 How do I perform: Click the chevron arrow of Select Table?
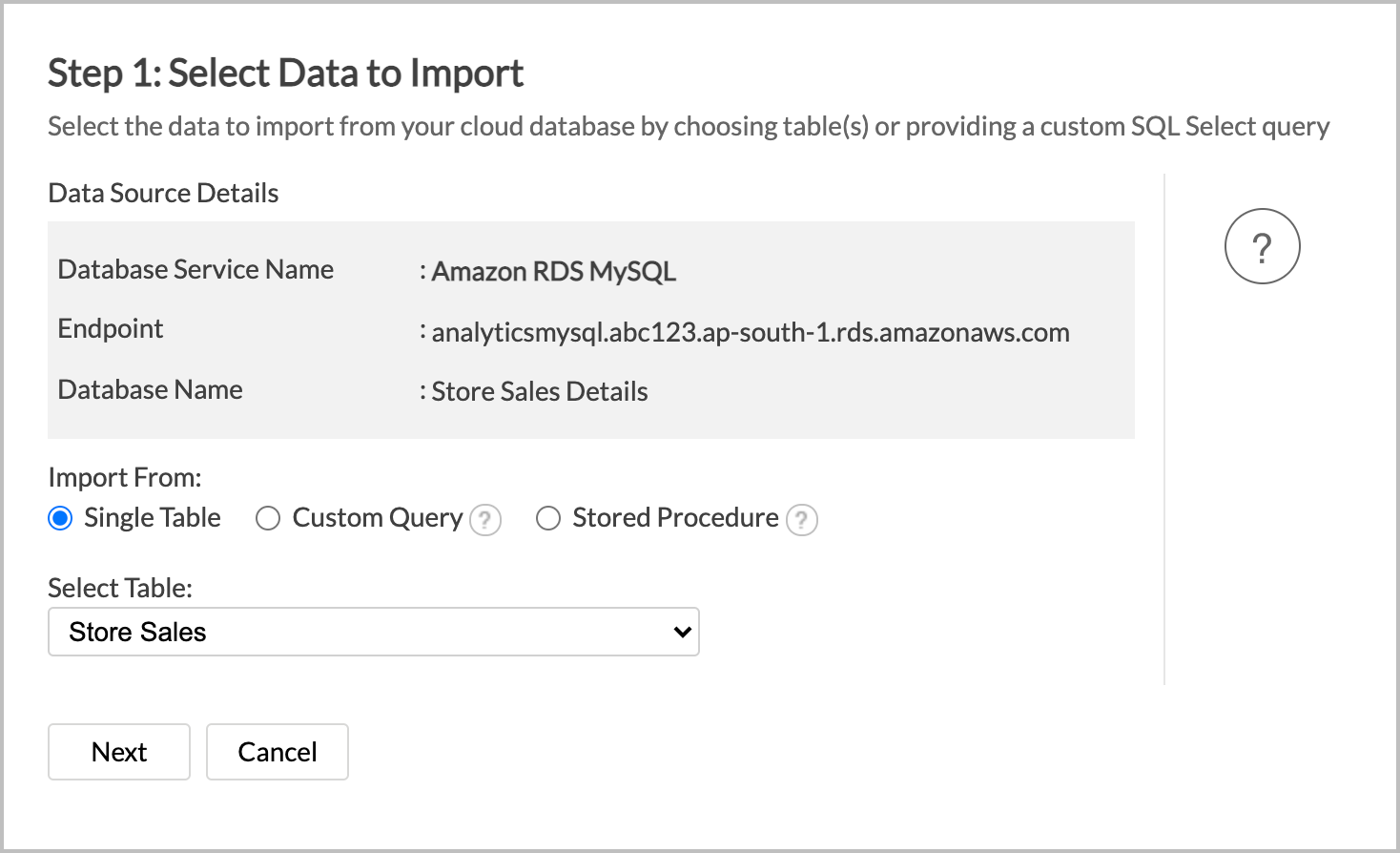click(x=682, y=632)
